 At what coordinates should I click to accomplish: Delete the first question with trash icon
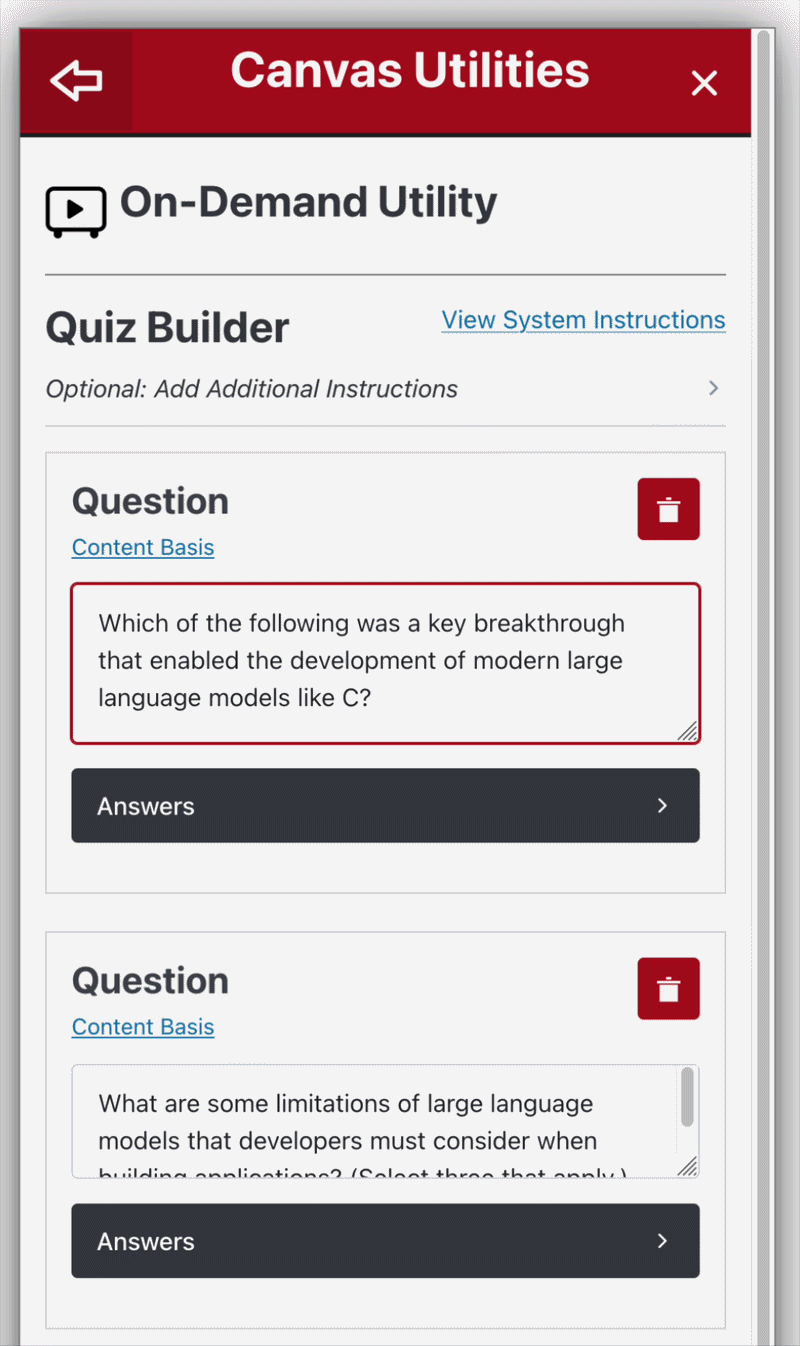point(668,509)
